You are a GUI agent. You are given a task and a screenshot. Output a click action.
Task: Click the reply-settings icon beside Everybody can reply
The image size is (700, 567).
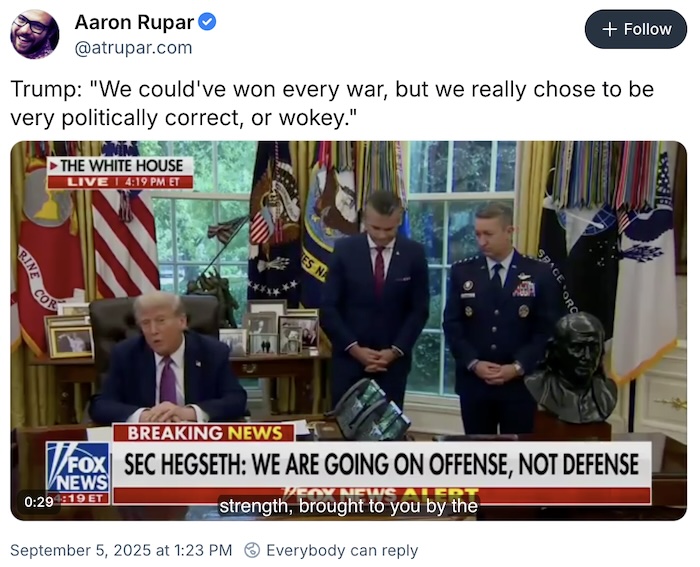pos(252,550)
